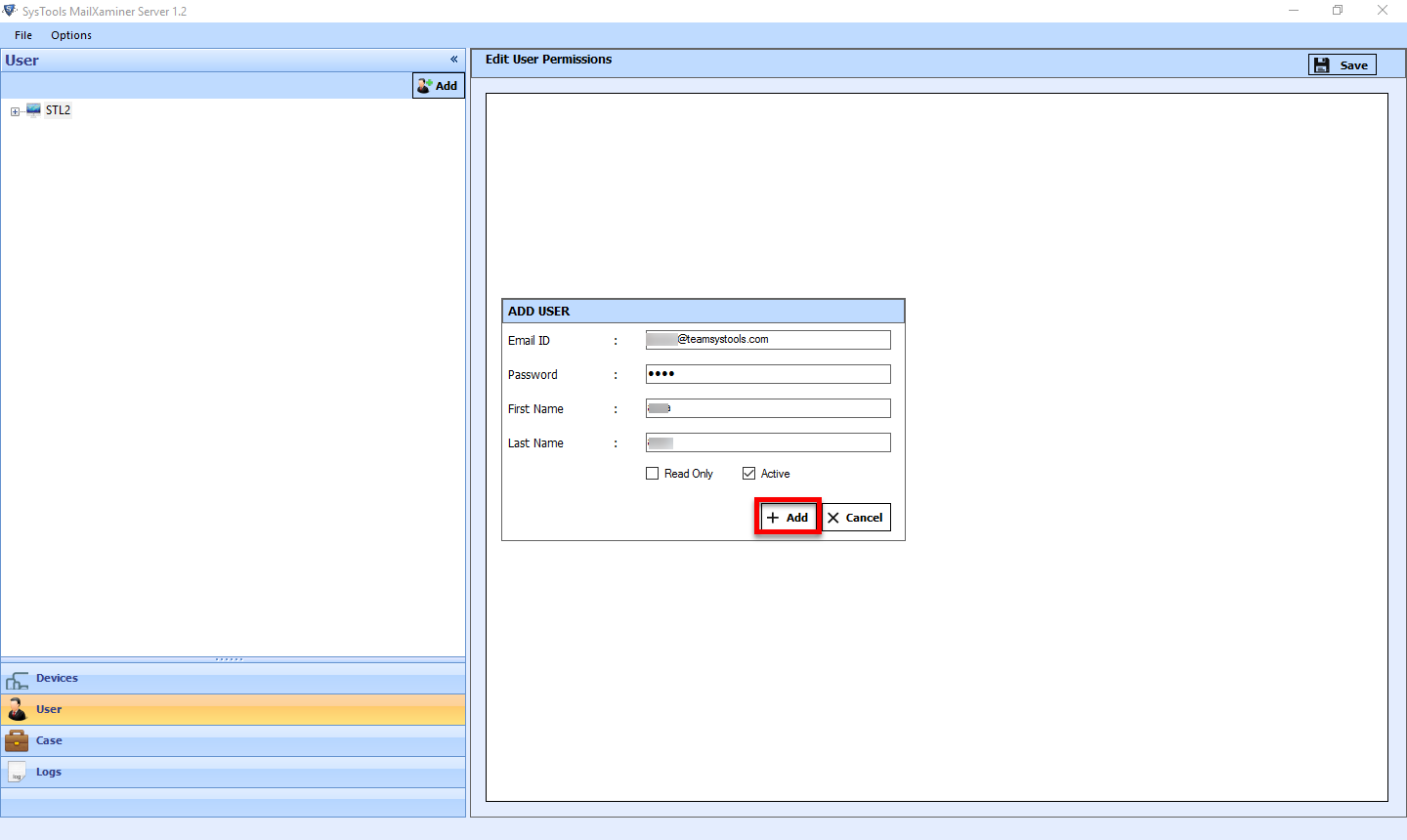Minimize the MailXaminer window

(1294, 11)
